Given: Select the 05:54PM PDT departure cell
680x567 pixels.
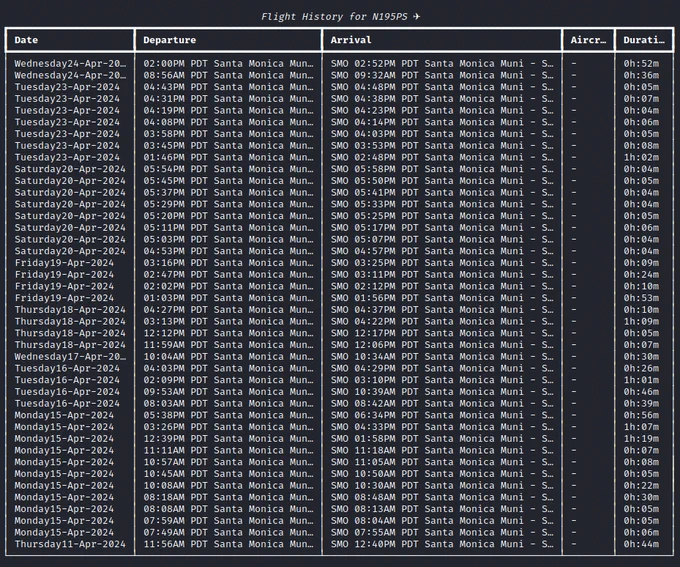Looking at the screenshot, I should coord(228,169).
